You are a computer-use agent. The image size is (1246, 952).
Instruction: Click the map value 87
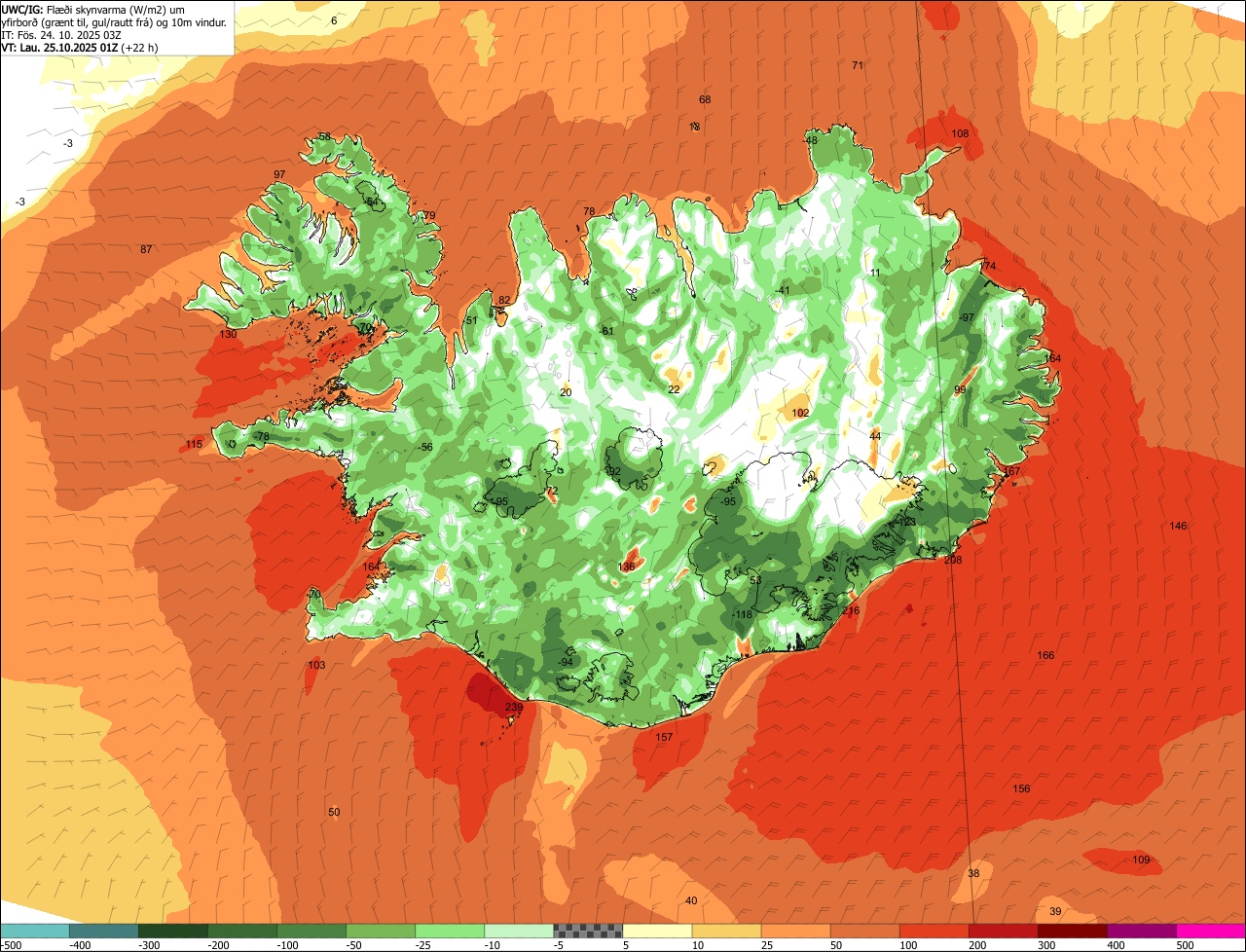pos(146,250)
